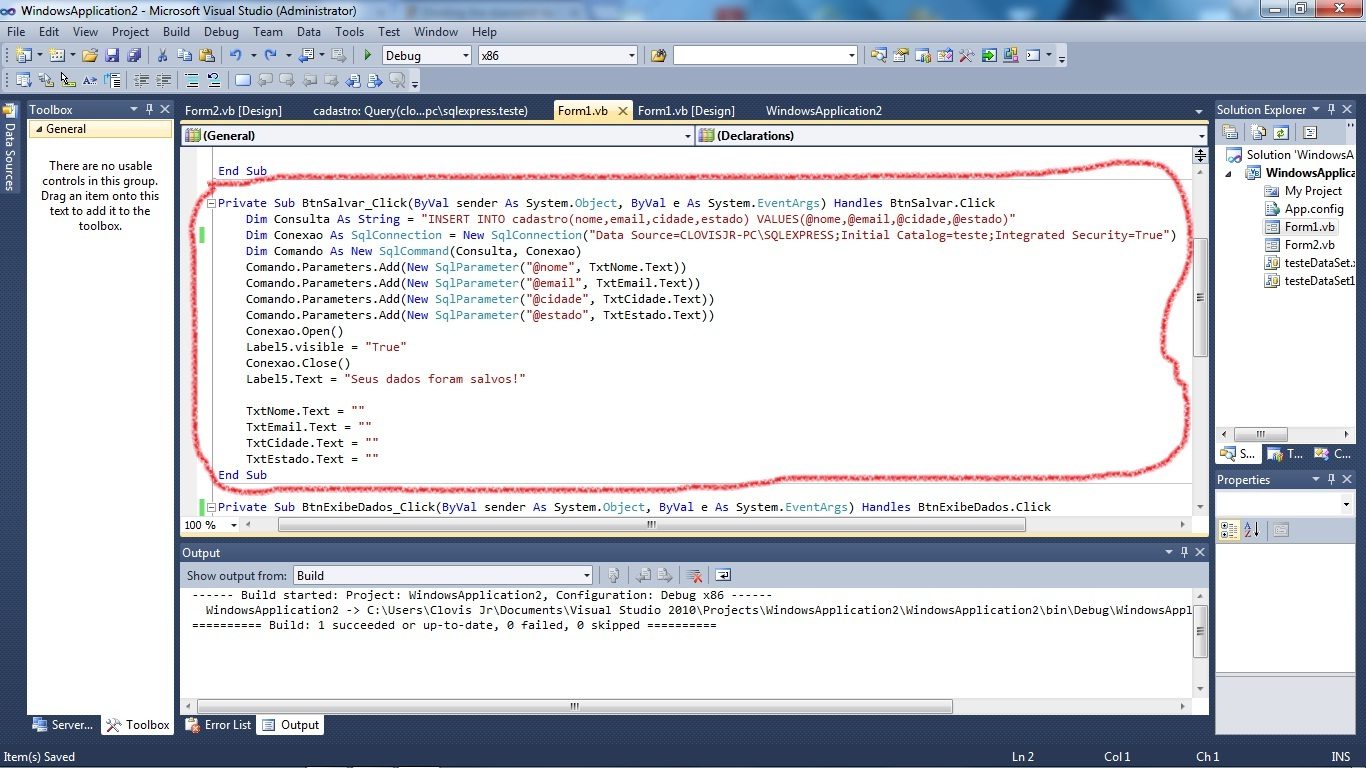Viewport: 1366px width, 768px height.
Task: Refresh Solution Explorer with green arrows icon
Action: pyautogui.click(x=1280, y=132)
